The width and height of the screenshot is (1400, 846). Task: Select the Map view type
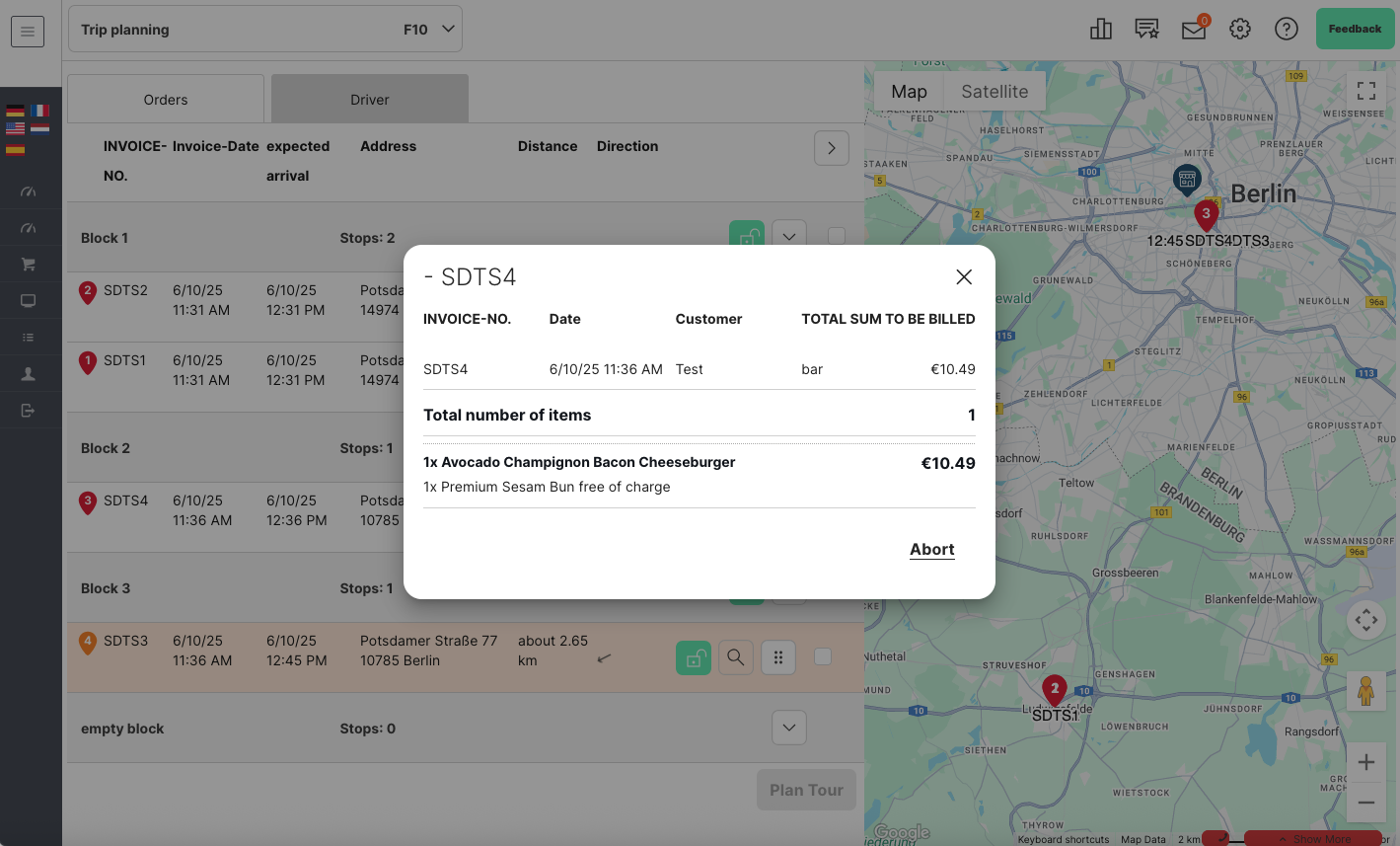[x=909, y=91]
